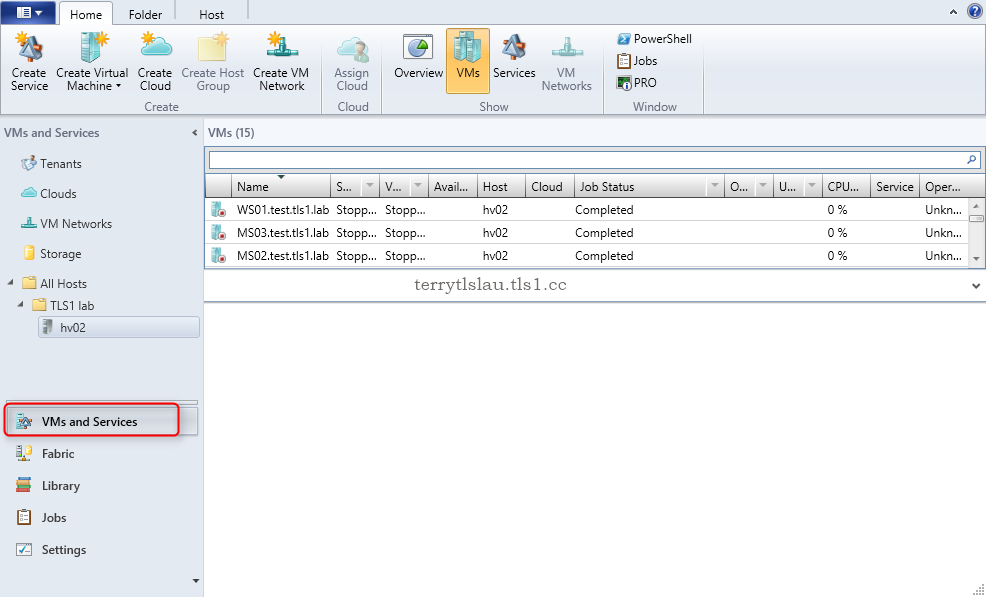Select the VMs view button
This screenshot has width=986, height=597.
[x=468, y=61]
